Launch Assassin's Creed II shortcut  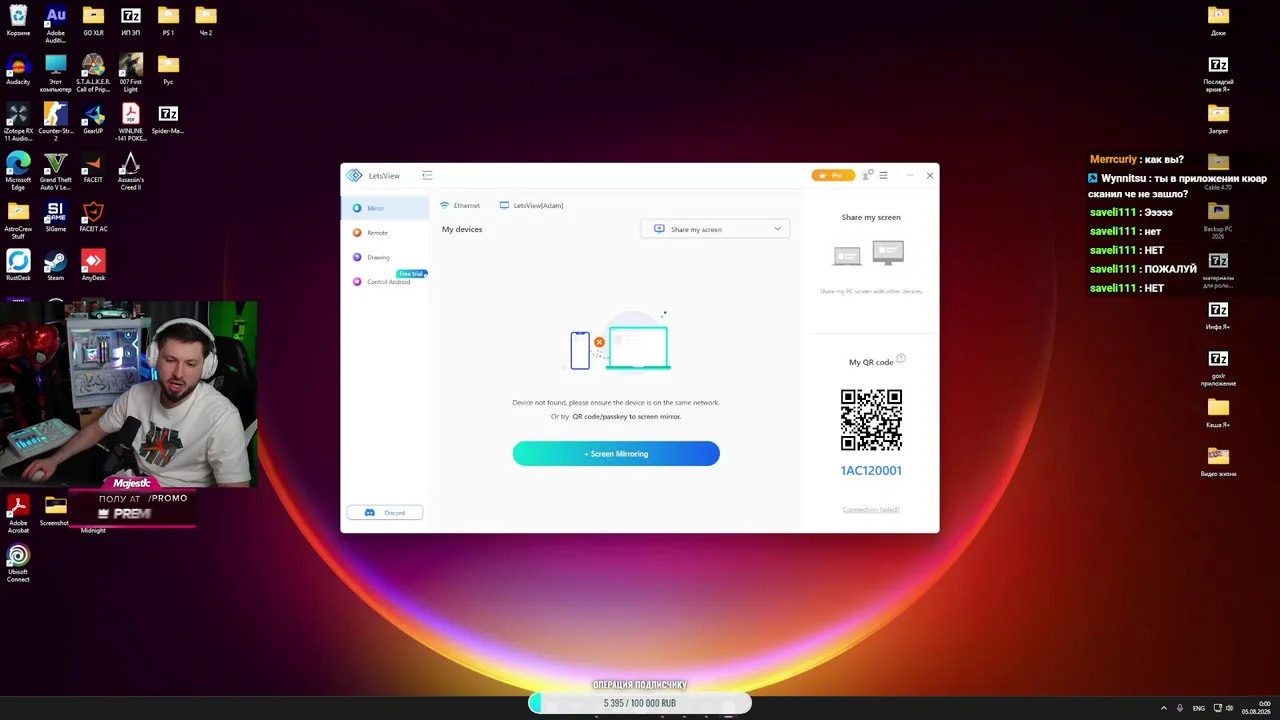click(131, 171)
